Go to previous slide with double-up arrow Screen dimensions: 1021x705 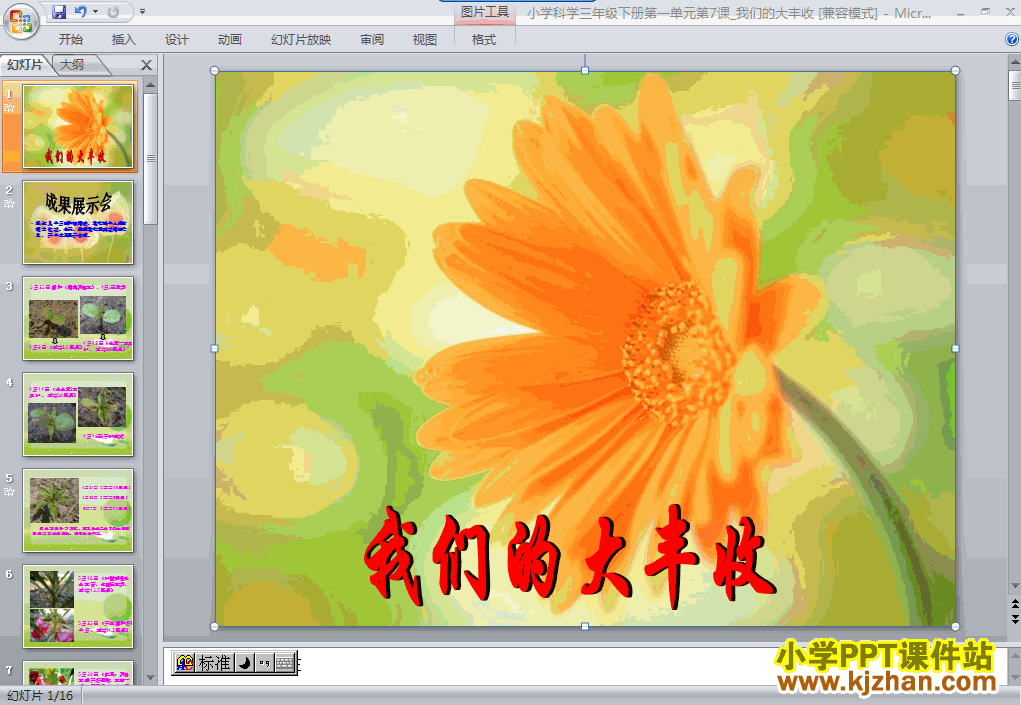click(x=1014, y=604)
